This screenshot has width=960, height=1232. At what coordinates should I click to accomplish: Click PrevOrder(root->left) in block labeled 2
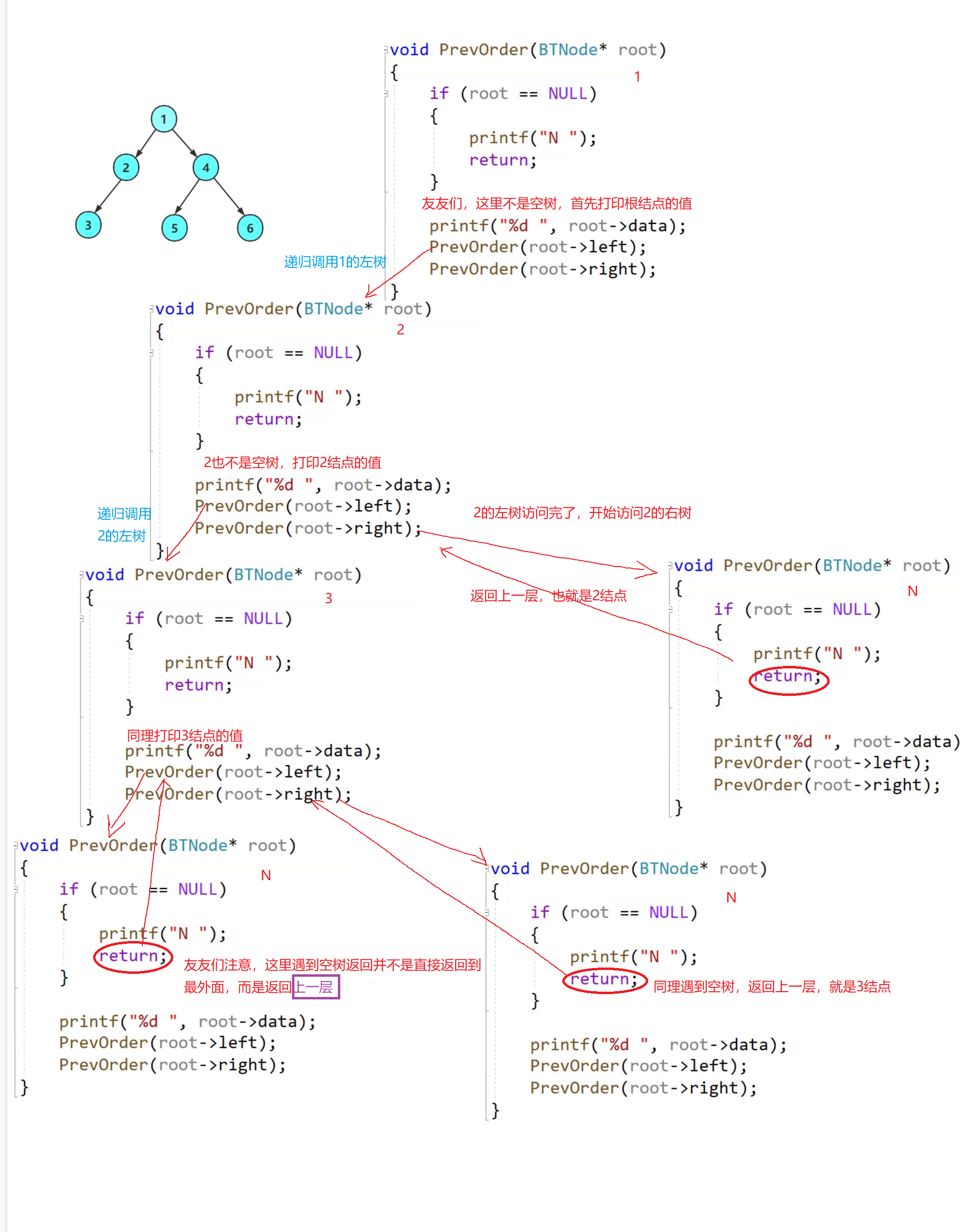(303, 507)
